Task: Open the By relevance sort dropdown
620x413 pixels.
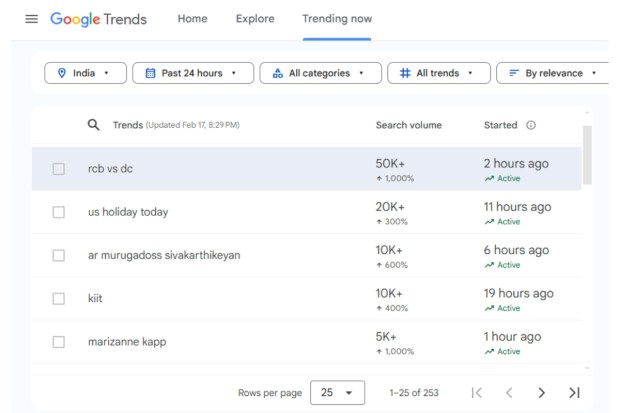Action: tap(553, 73)
